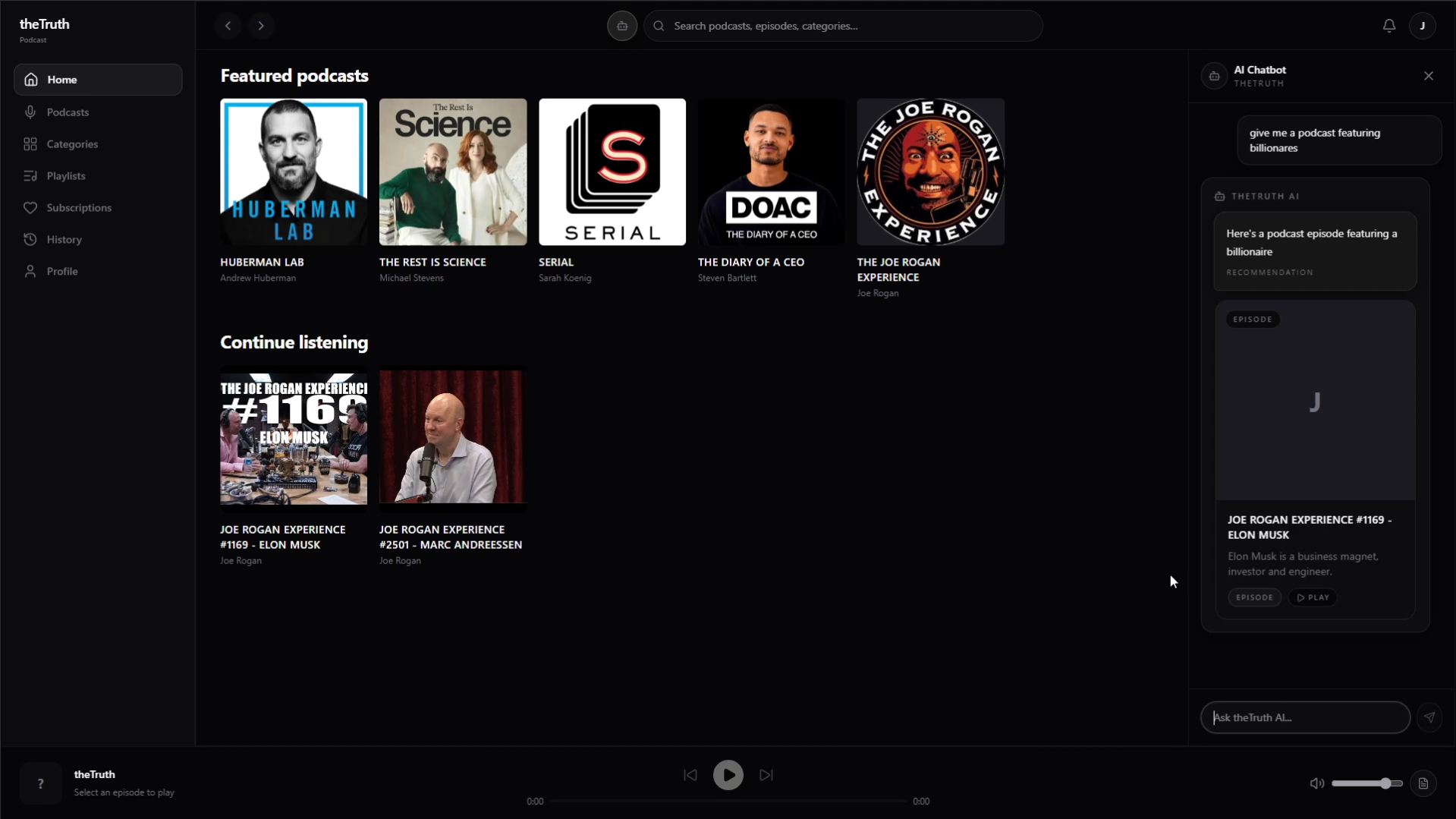Screen dimensions: 1456x819
Task: Skip to the next track
Action: pos(766,775)
